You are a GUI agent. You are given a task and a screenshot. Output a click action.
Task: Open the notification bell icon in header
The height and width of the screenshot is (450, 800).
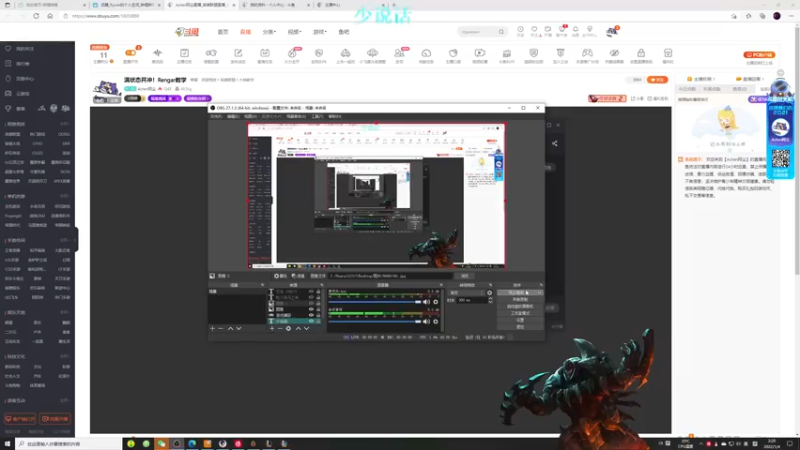coord(576,30)
